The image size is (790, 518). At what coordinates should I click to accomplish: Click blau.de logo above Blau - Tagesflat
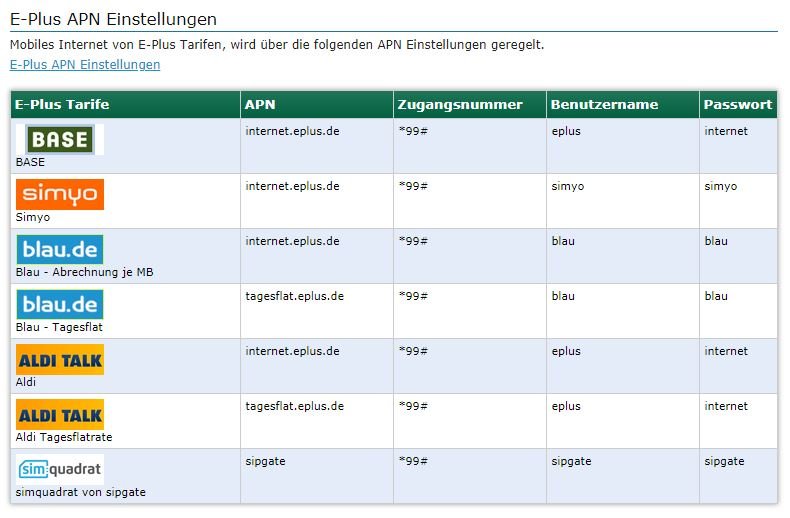click(x=60, y=304)
